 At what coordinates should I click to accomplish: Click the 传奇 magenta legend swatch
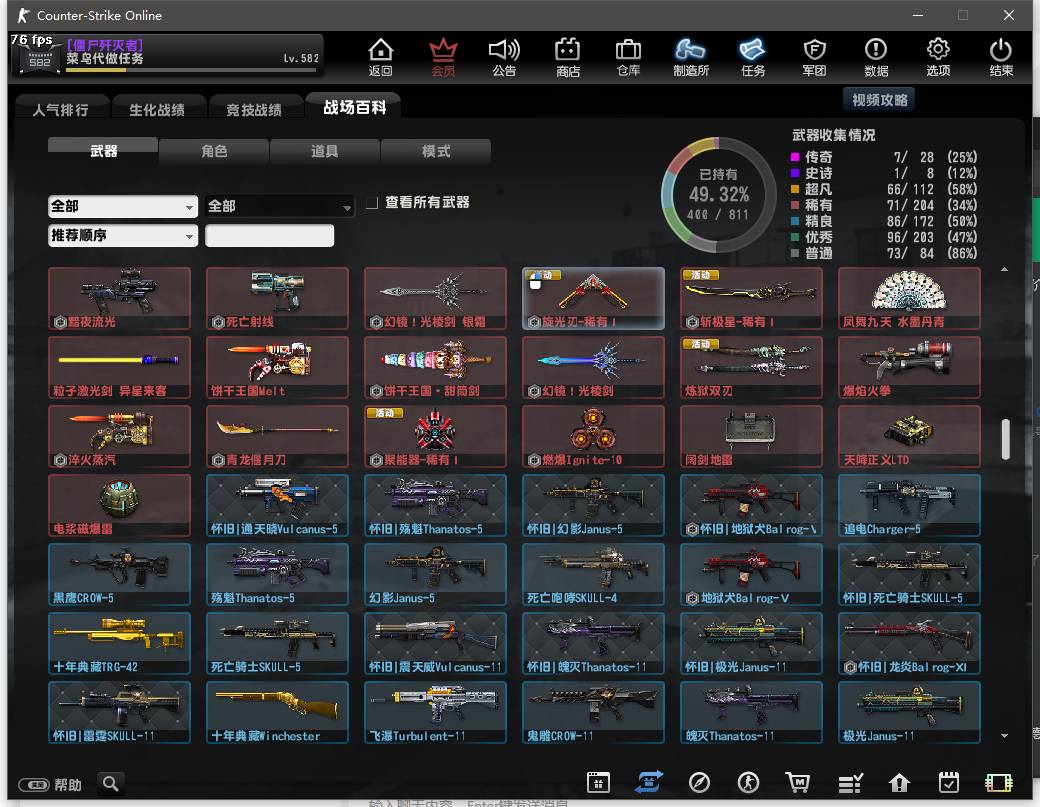coord(795,157)
